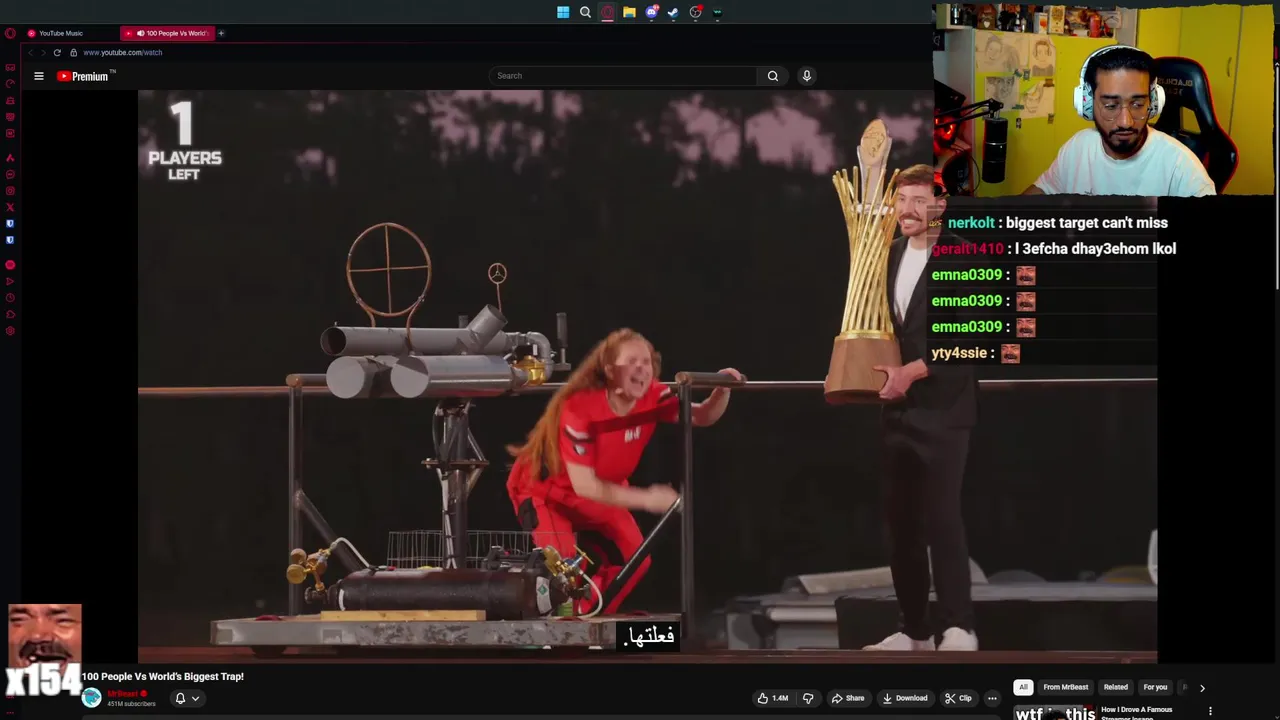Image resolution: width=1280 pixels, height=720 pixels.
Task: Select the From MrBeast filter chip
Action: [1065, 687]
